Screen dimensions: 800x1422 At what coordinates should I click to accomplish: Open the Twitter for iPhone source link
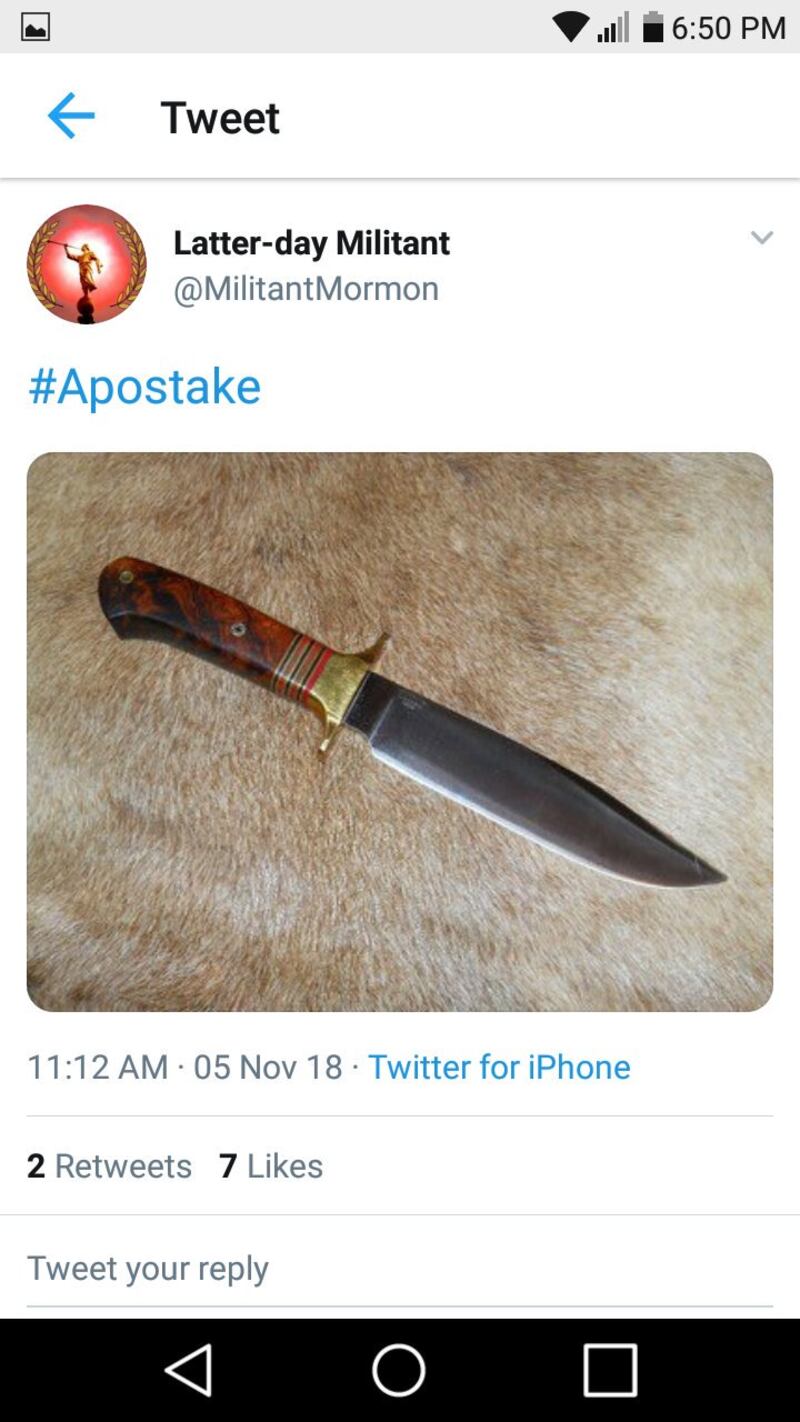(499, 1067)
